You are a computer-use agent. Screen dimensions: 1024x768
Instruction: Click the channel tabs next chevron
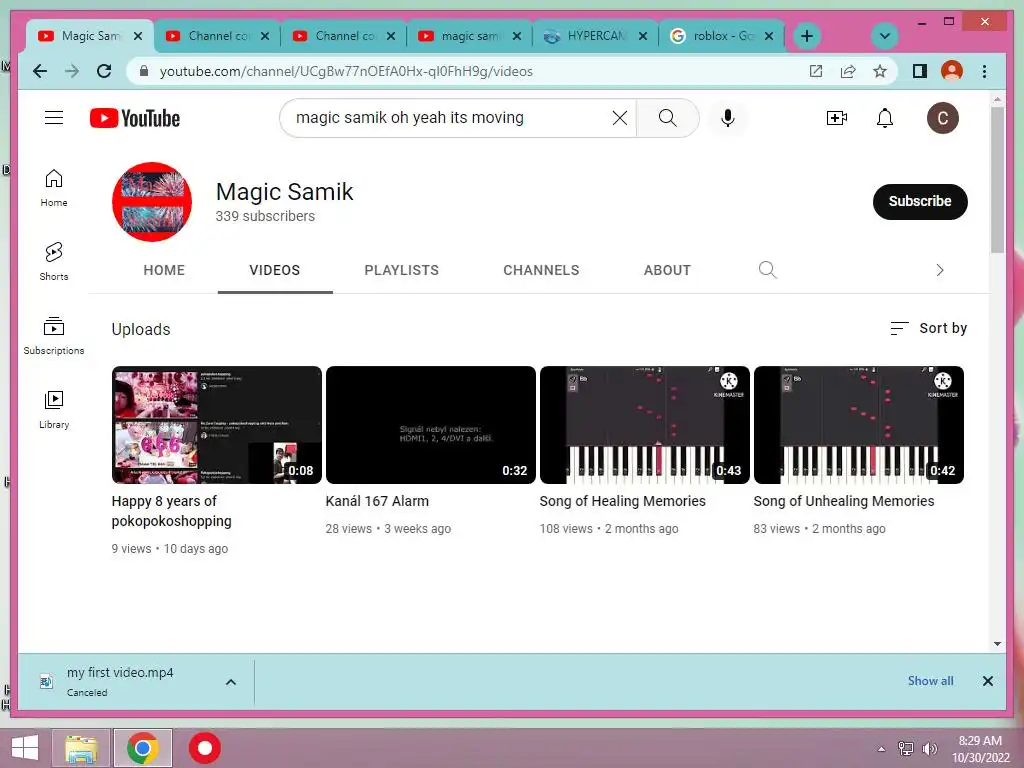pos(940,270)
